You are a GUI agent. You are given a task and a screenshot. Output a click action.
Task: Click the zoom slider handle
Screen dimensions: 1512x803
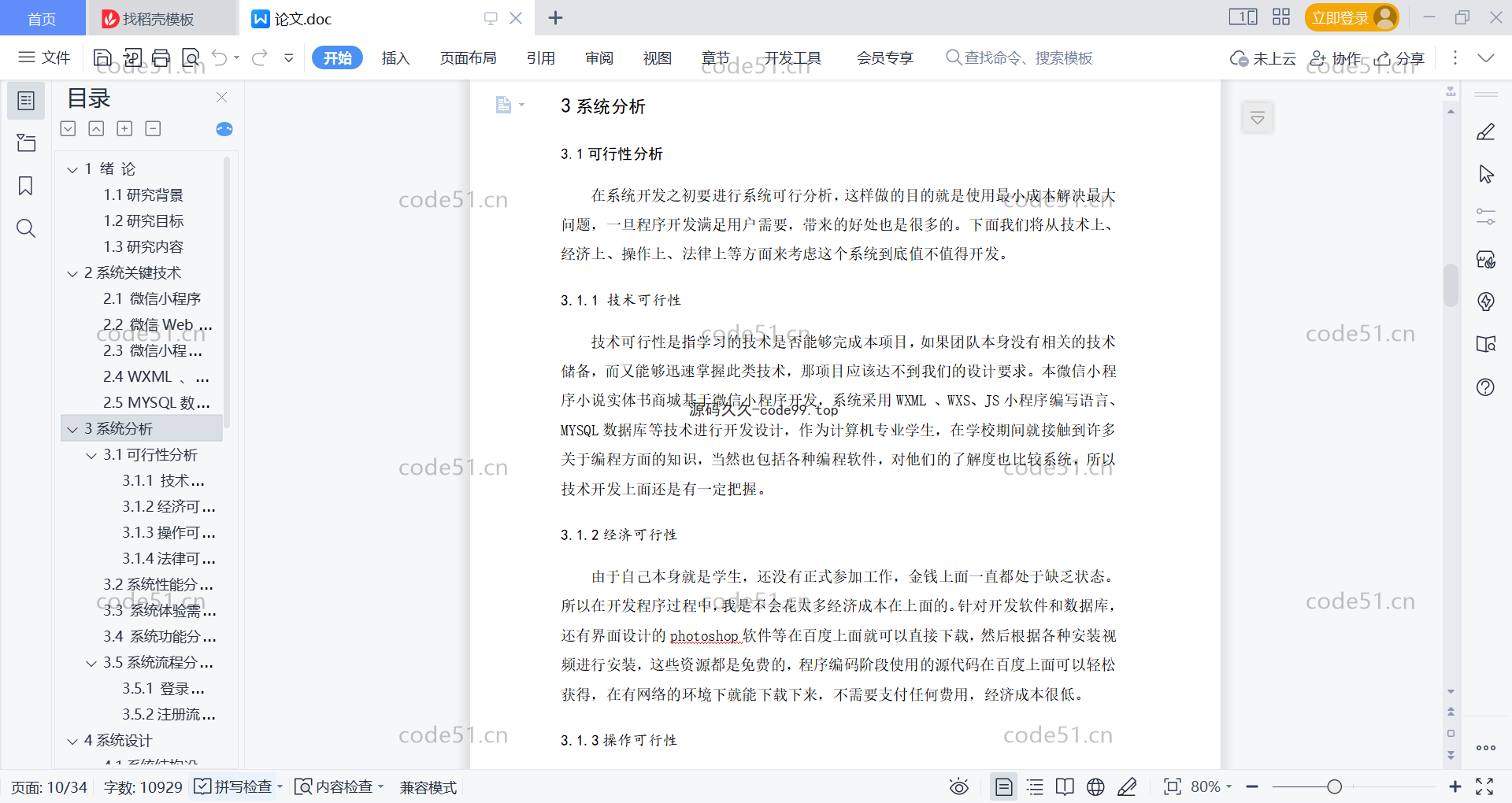pos(1334,786)
